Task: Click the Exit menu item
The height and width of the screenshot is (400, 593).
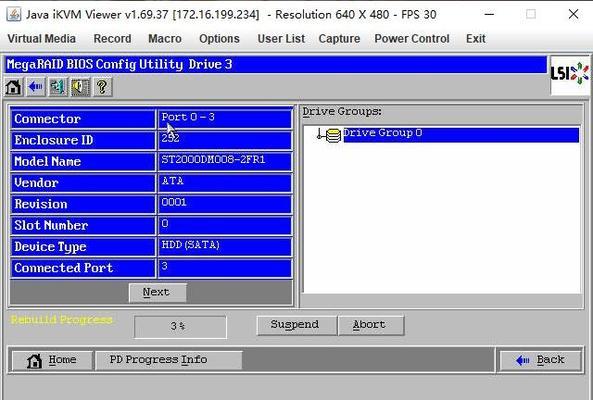Action: pos(476,39)
